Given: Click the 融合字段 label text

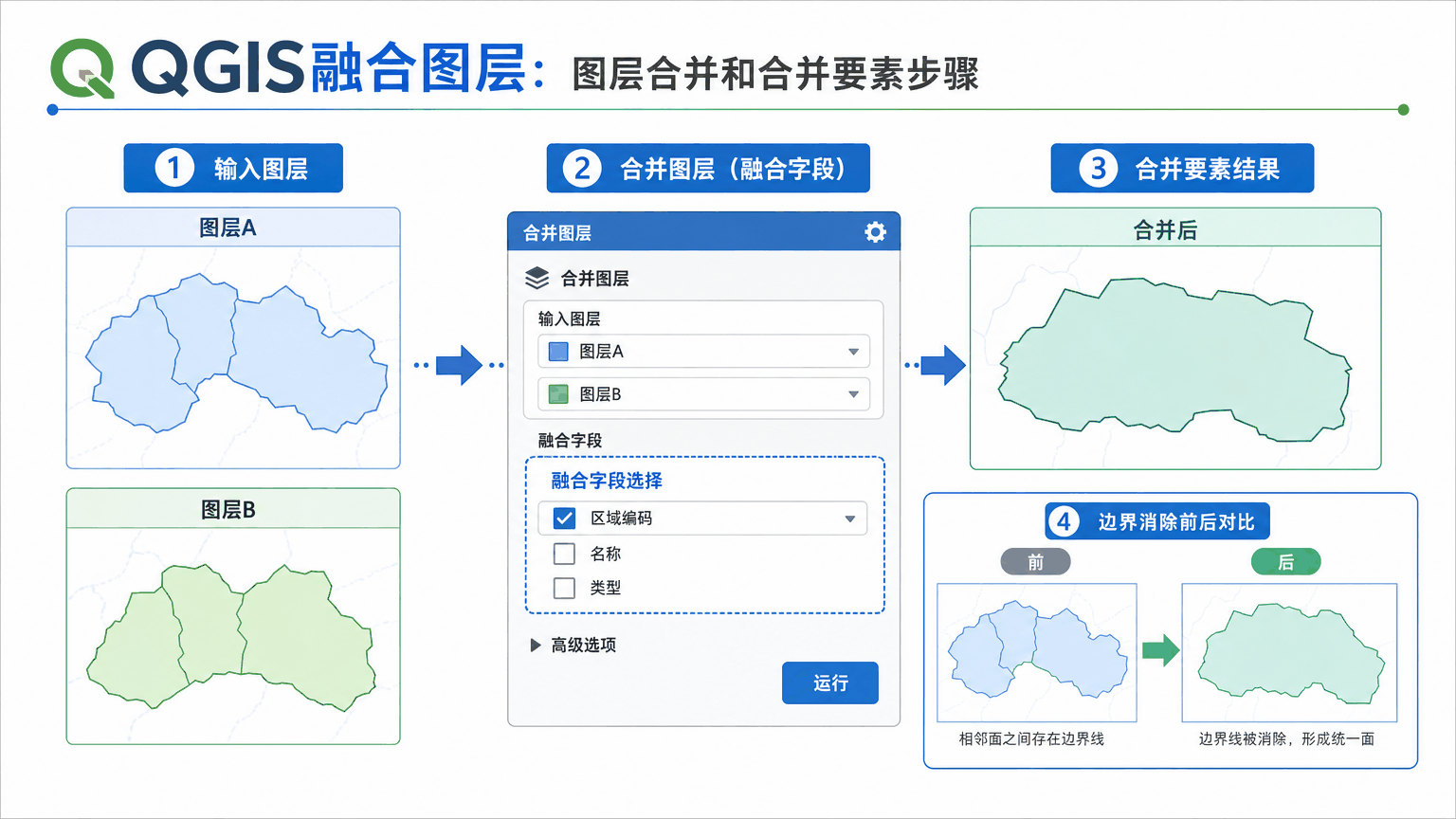Looking at the screenshot, I should [571, 440].
